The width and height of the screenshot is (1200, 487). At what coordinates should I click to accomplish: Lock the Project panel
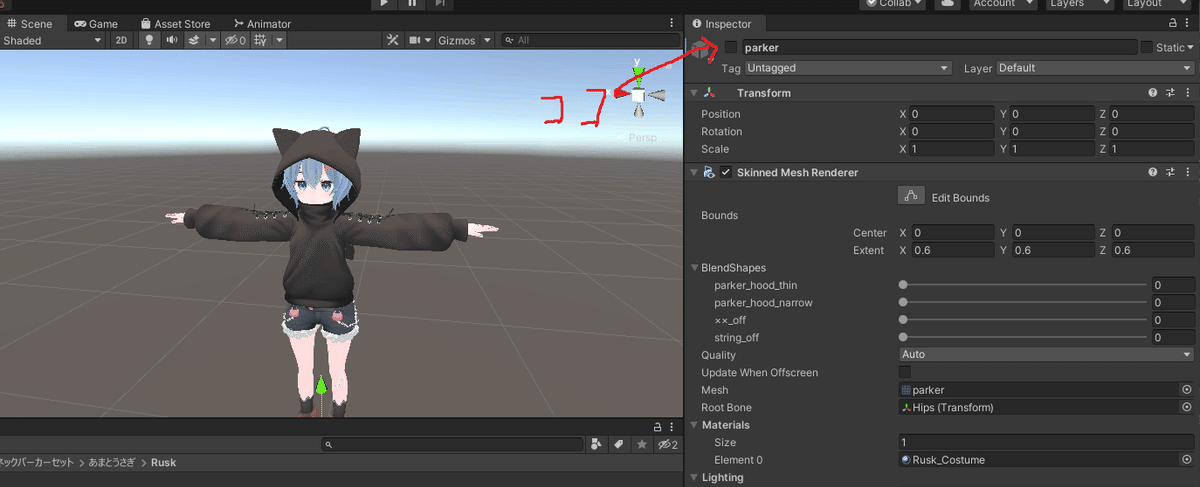(657, 426)
